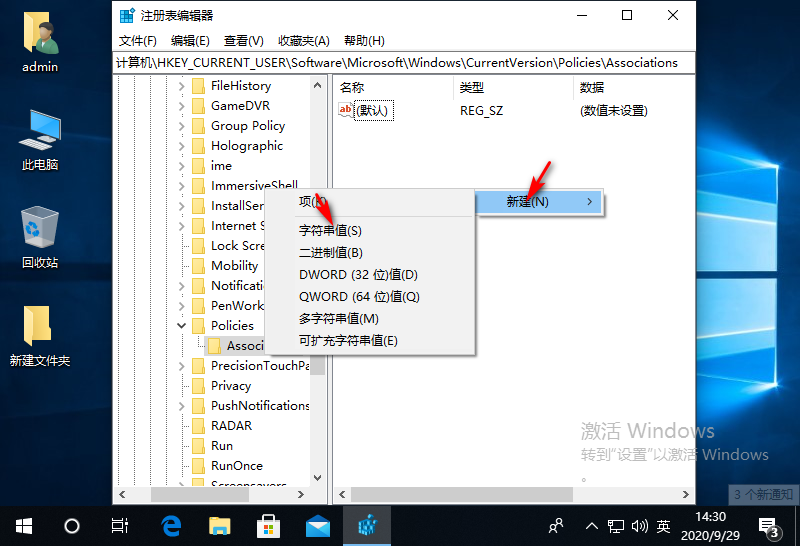Image resolution: width=800 pixels, height=546 pixels.
Task: Open the 查看(V) menu
Action: (x=243, y=41)
